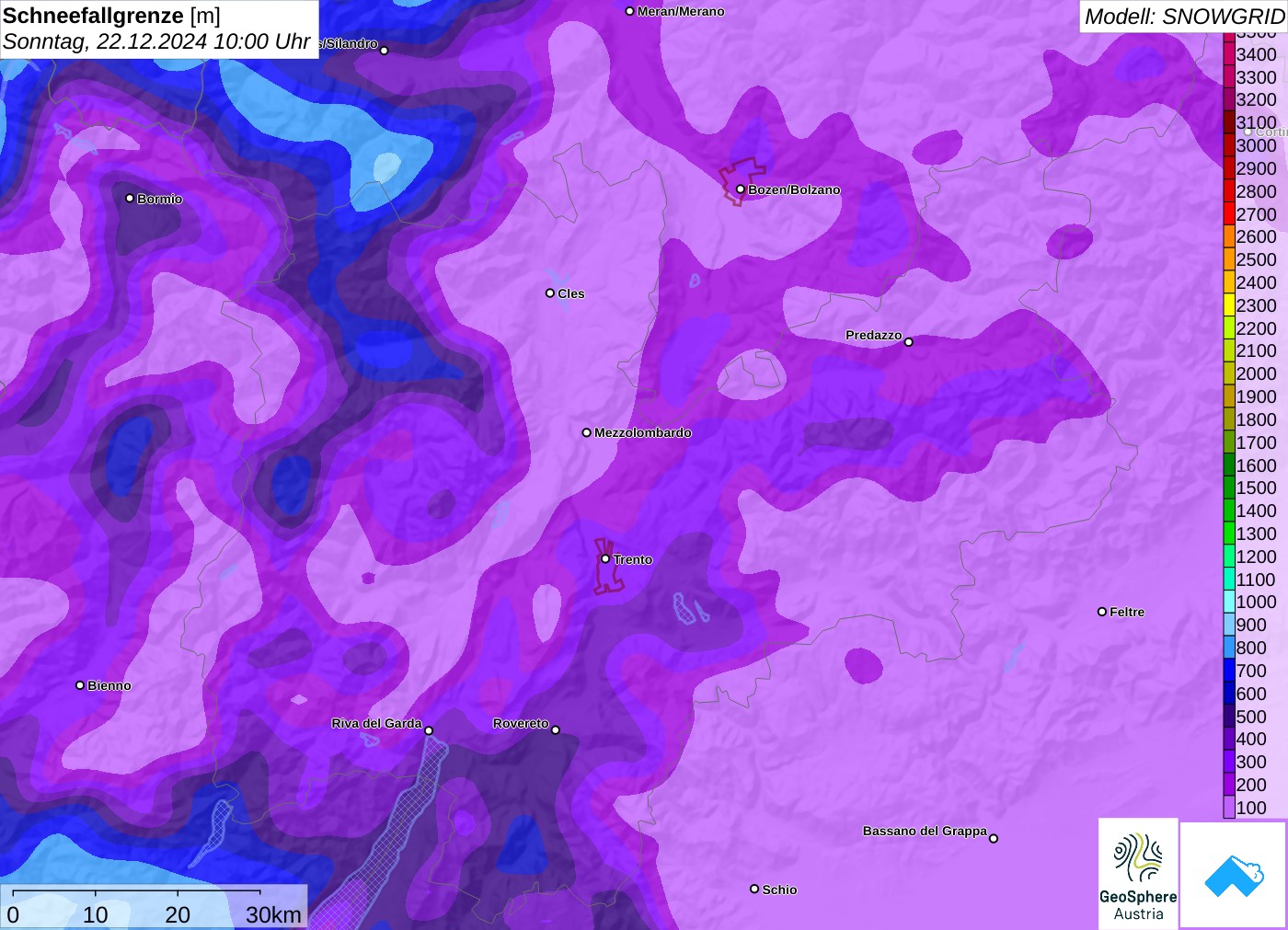Pick the 500 m legend color swatch
This screenshot has width=1288, height=930.
tap(1229, 717)
